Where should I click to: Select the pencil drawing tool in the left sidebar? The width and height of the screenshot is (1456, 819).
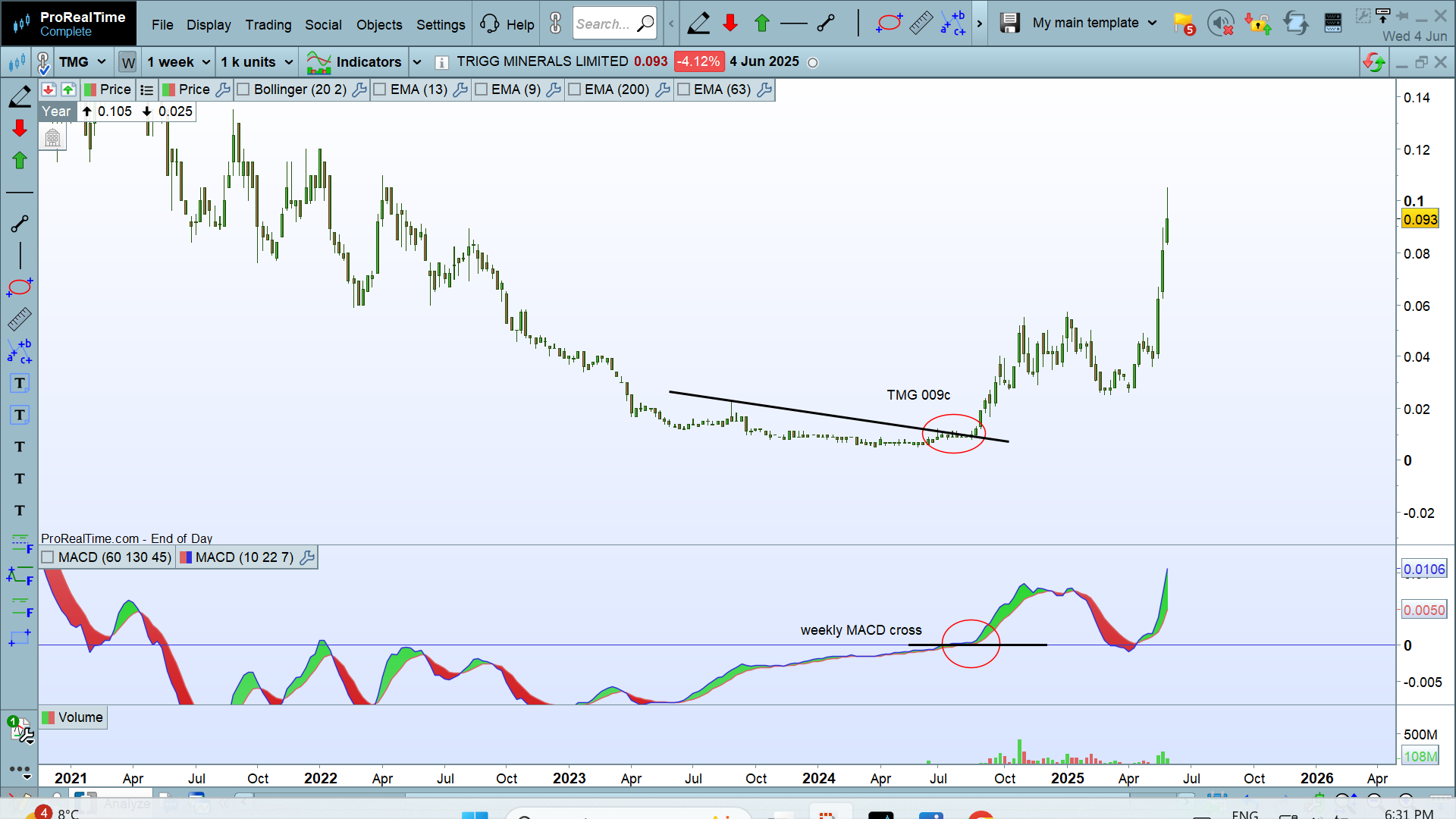tap(20, 96)
